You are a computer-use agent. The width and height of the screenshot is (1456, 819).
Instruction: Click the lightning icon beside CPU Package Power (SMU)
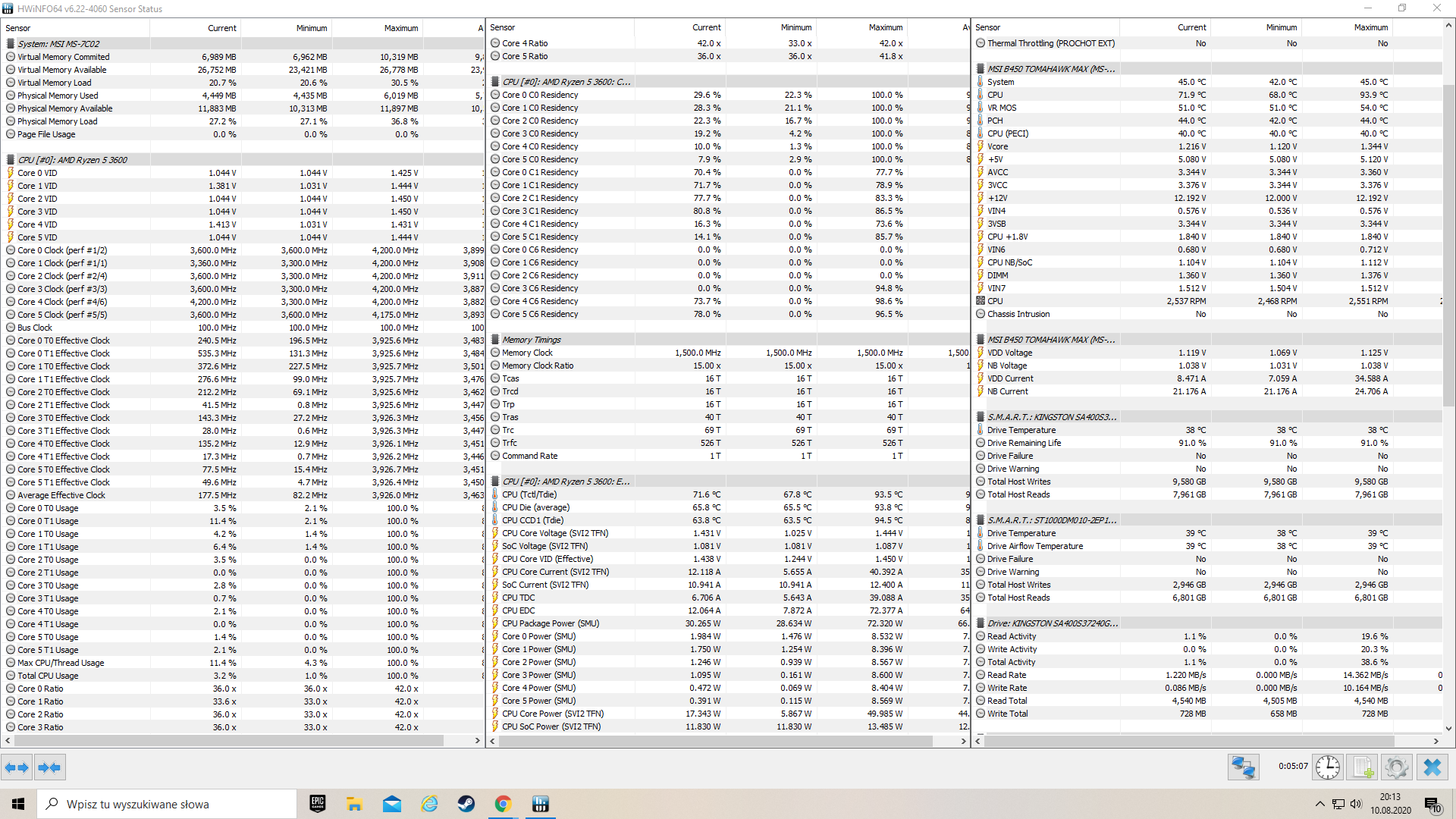point(495,623)
